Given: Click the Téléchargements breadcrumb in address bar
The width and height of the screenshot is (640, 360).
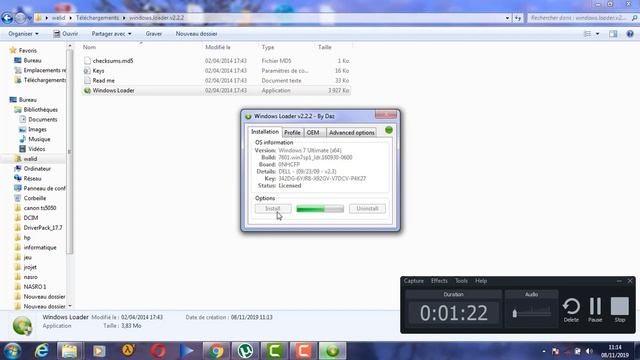Looking at the screenshot, I should pos(98,18).
